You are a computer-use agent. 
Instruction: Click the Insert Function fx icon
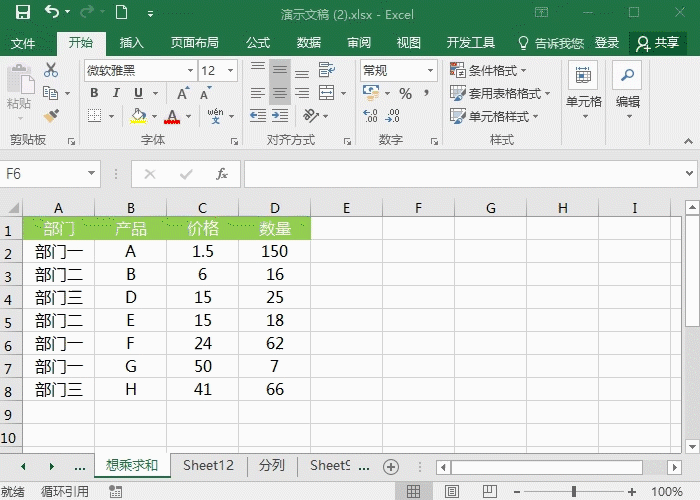(222, 174)
